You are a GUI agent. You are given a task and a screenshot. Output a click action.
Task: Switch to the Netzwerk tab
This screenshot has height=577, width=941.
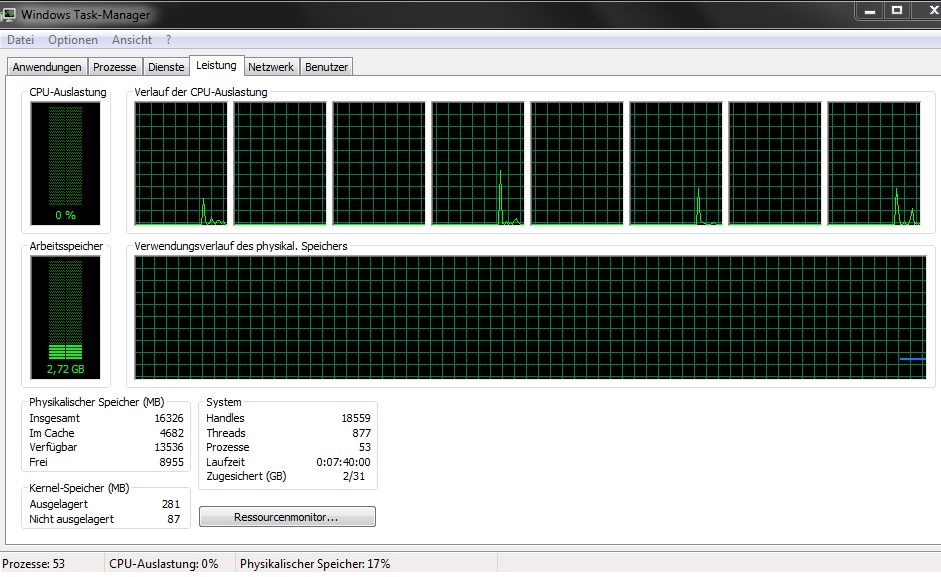click(271, 67)
